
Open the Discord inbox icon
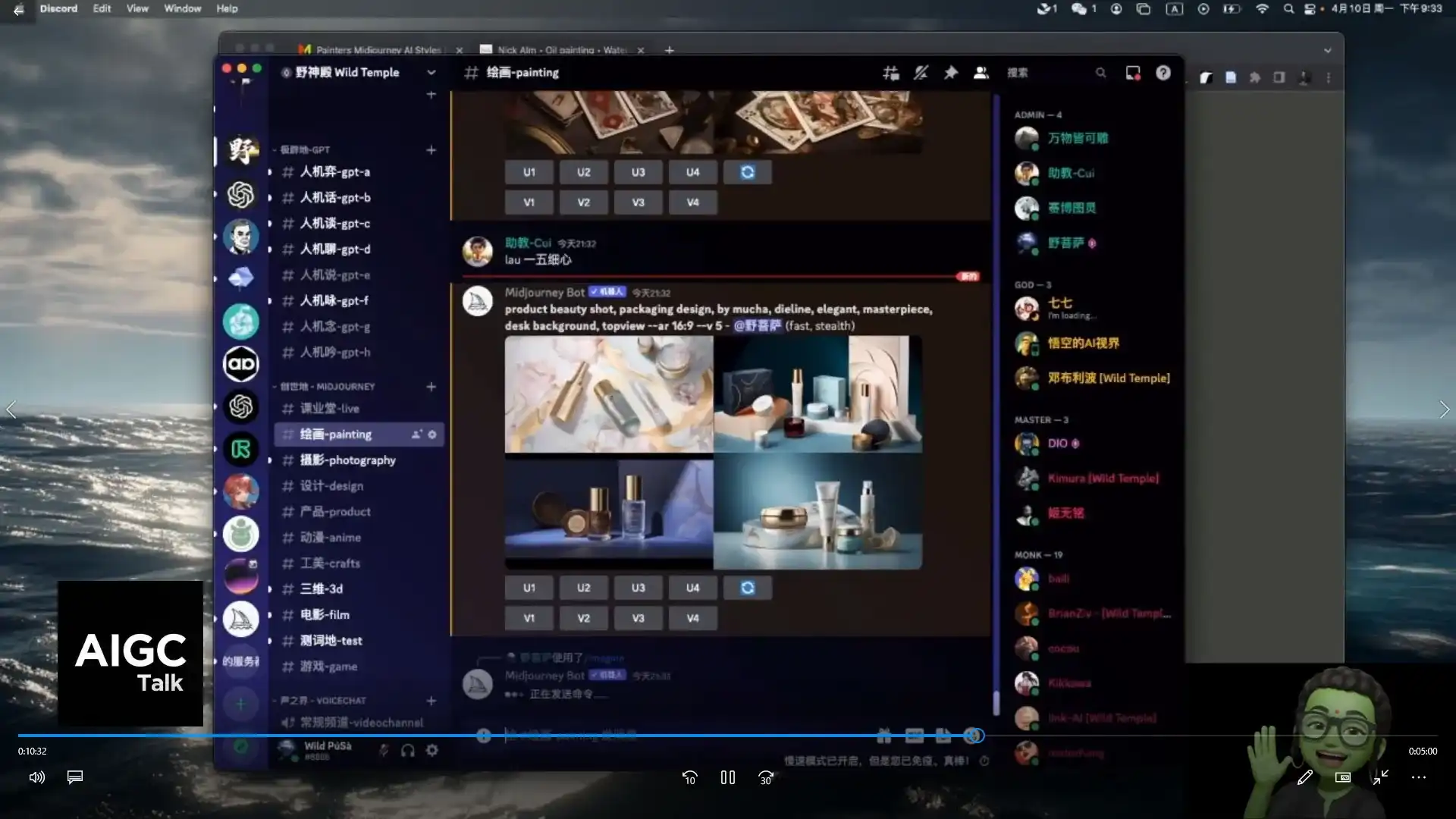1133,73
